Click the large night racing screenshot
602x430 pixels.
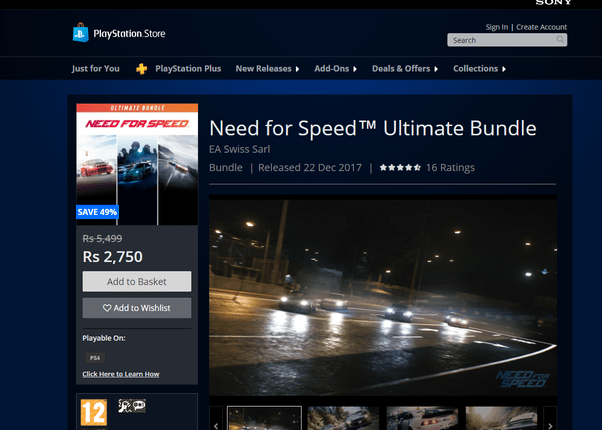(x=383, y=296)
